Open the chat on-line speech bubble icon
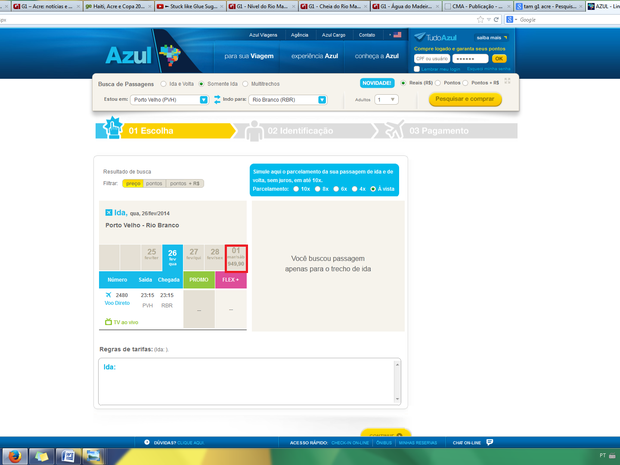The image size is (620, 465). click(x=490, y=441)
